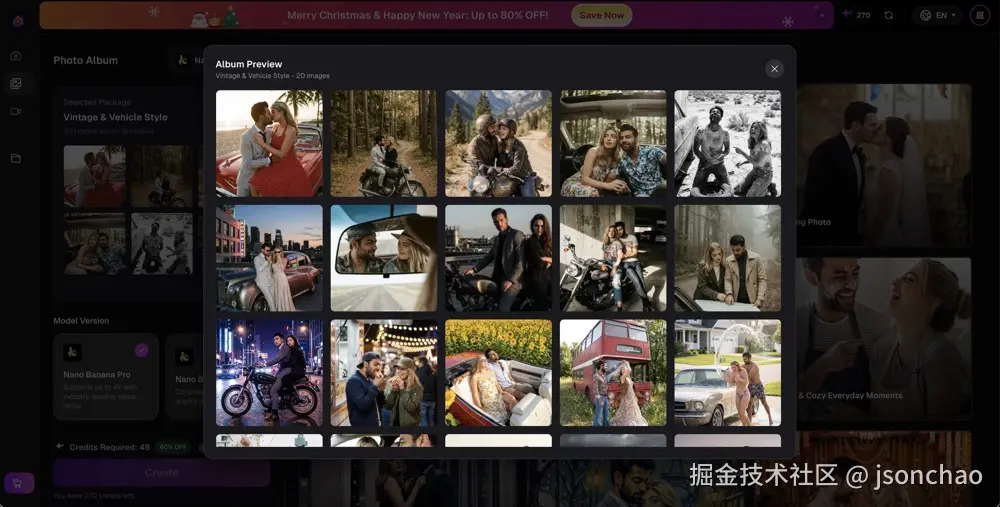Click the Vintage & Vehicle Style package title
The width and height of the screenshot is (1000, 507).
click(115, 117)
